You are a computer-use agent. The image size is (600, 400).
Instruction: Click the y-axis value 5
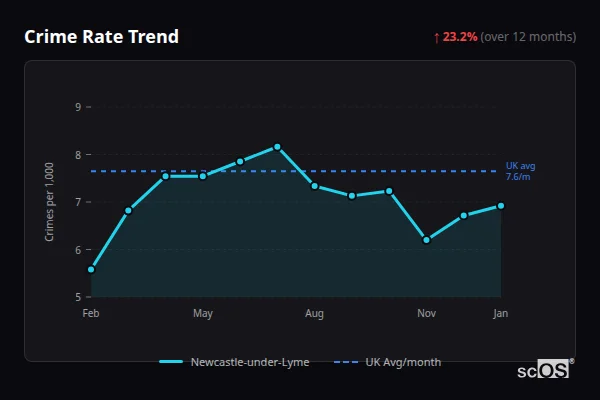(x=78, y=297)
